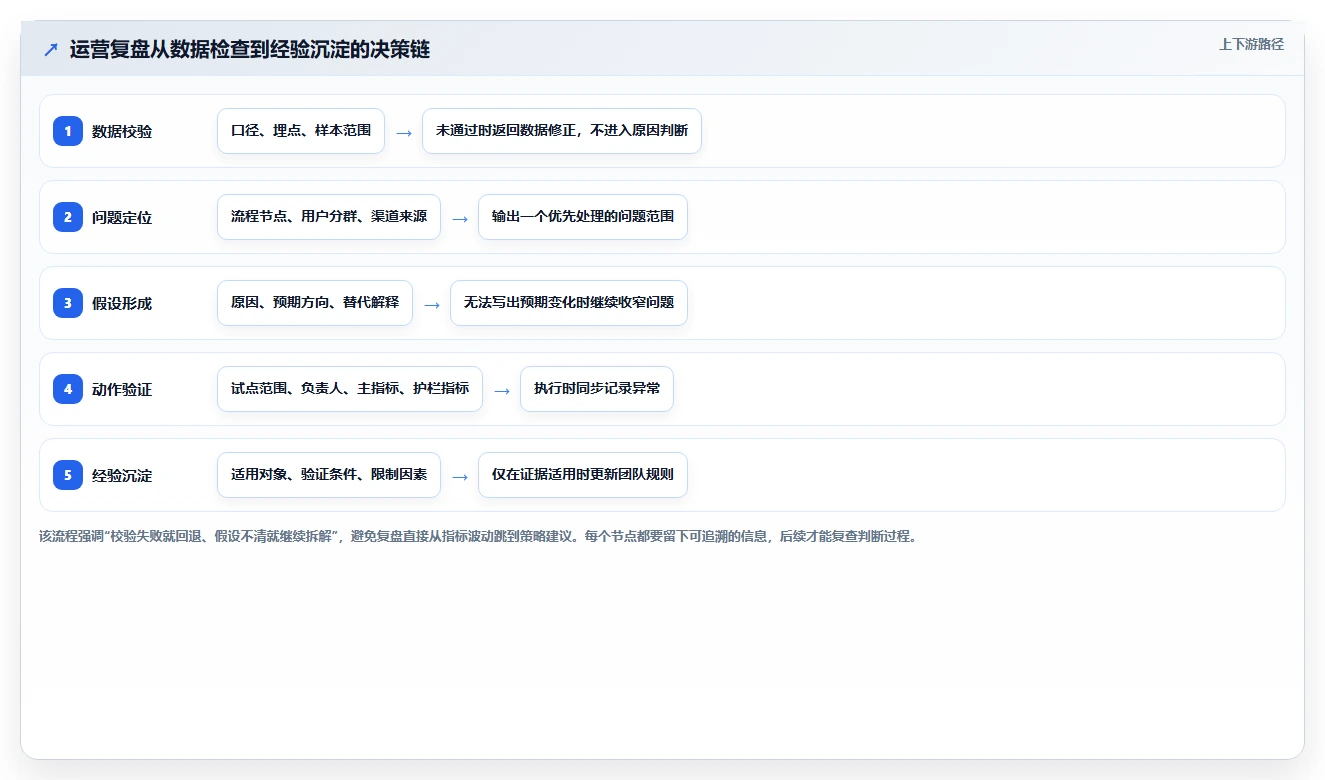
Task: Select the 假设形成 step label
Action: (x=122, y=303)
